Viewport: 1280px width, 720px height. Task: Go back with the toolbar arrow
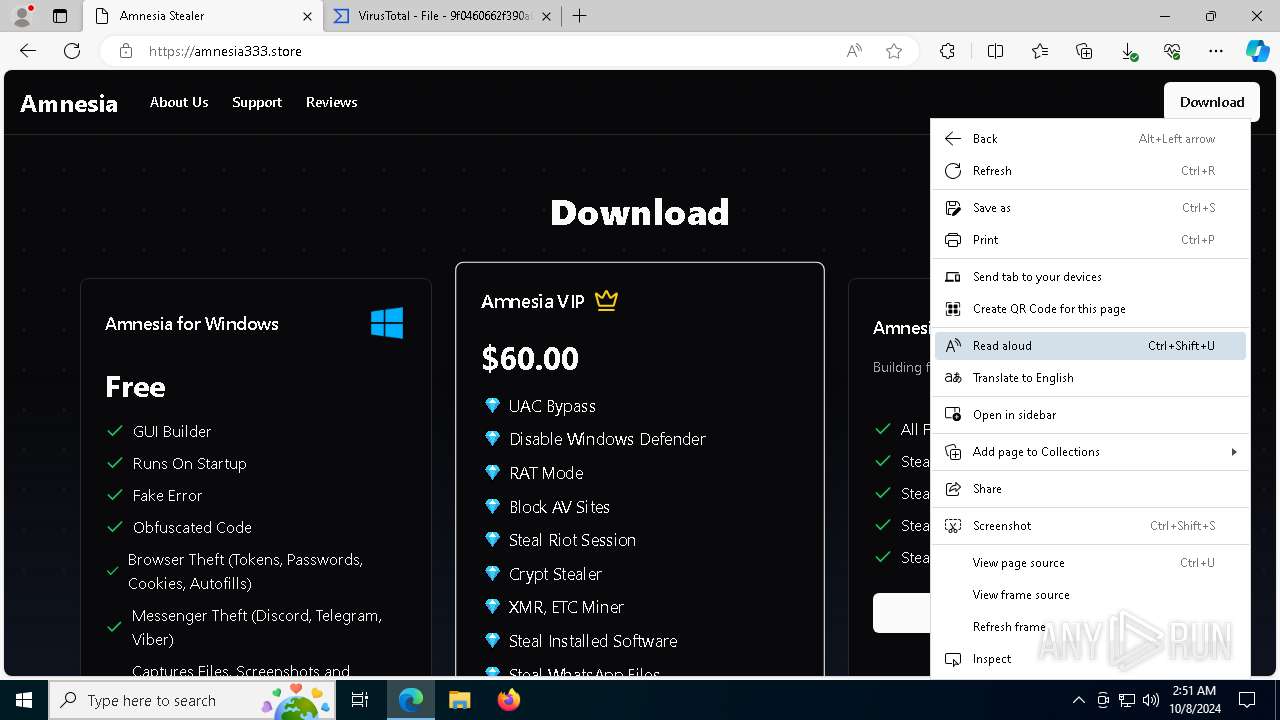(28, 51)
